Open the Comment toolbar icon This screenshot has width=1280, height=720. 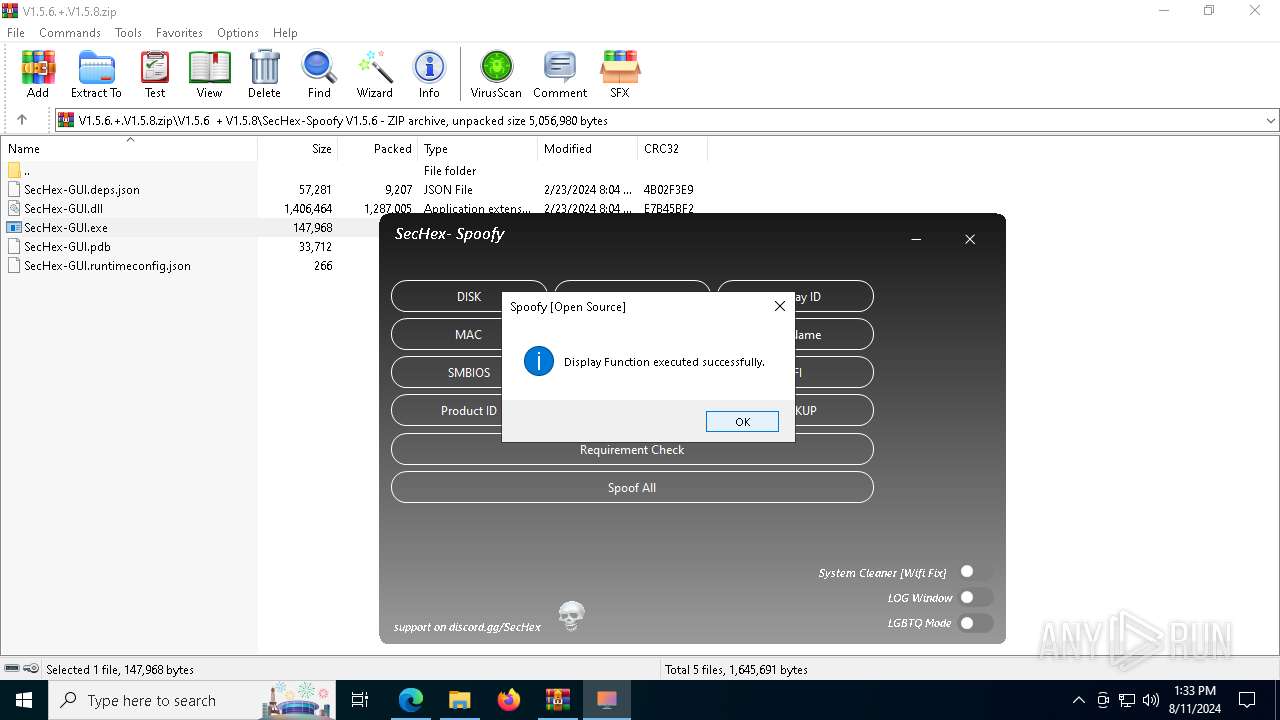[x=560, y=75]
